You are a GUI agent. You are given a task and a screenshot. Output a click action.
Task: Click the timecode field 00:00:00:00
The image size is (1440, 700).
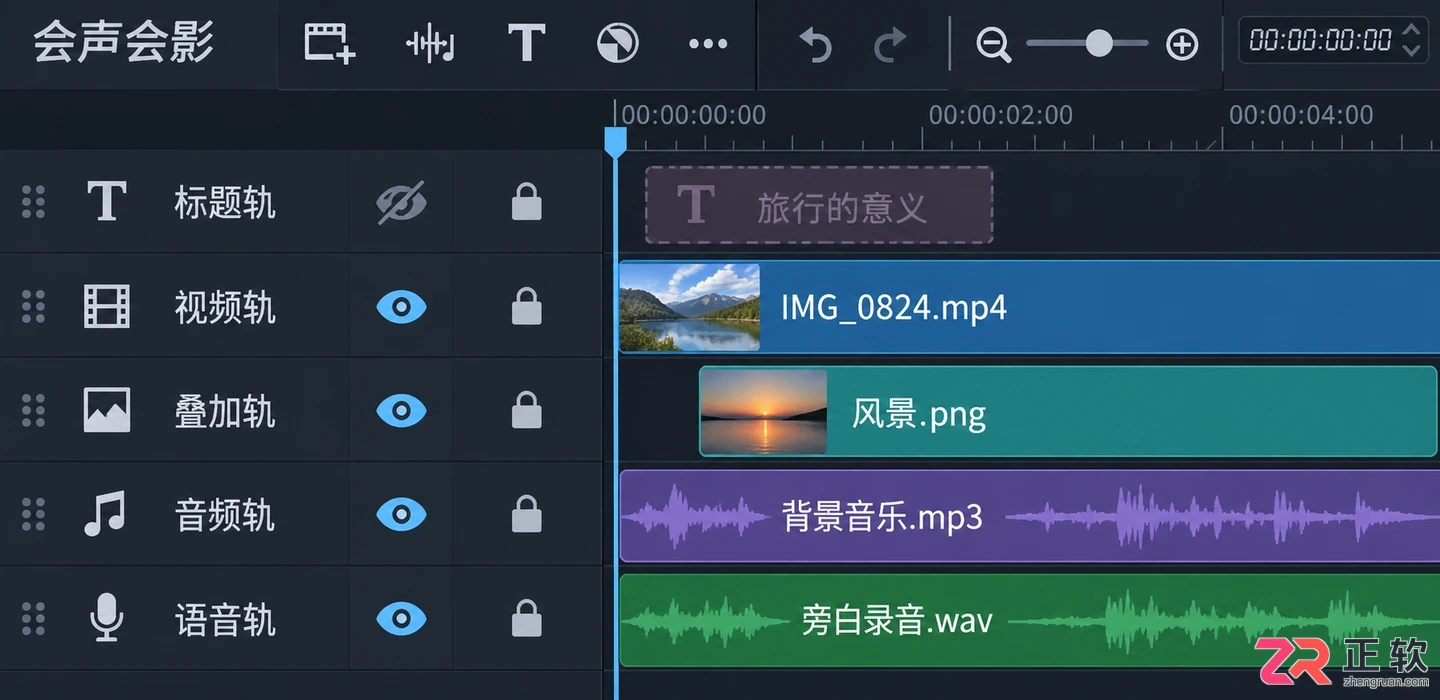click(1320, 40)
